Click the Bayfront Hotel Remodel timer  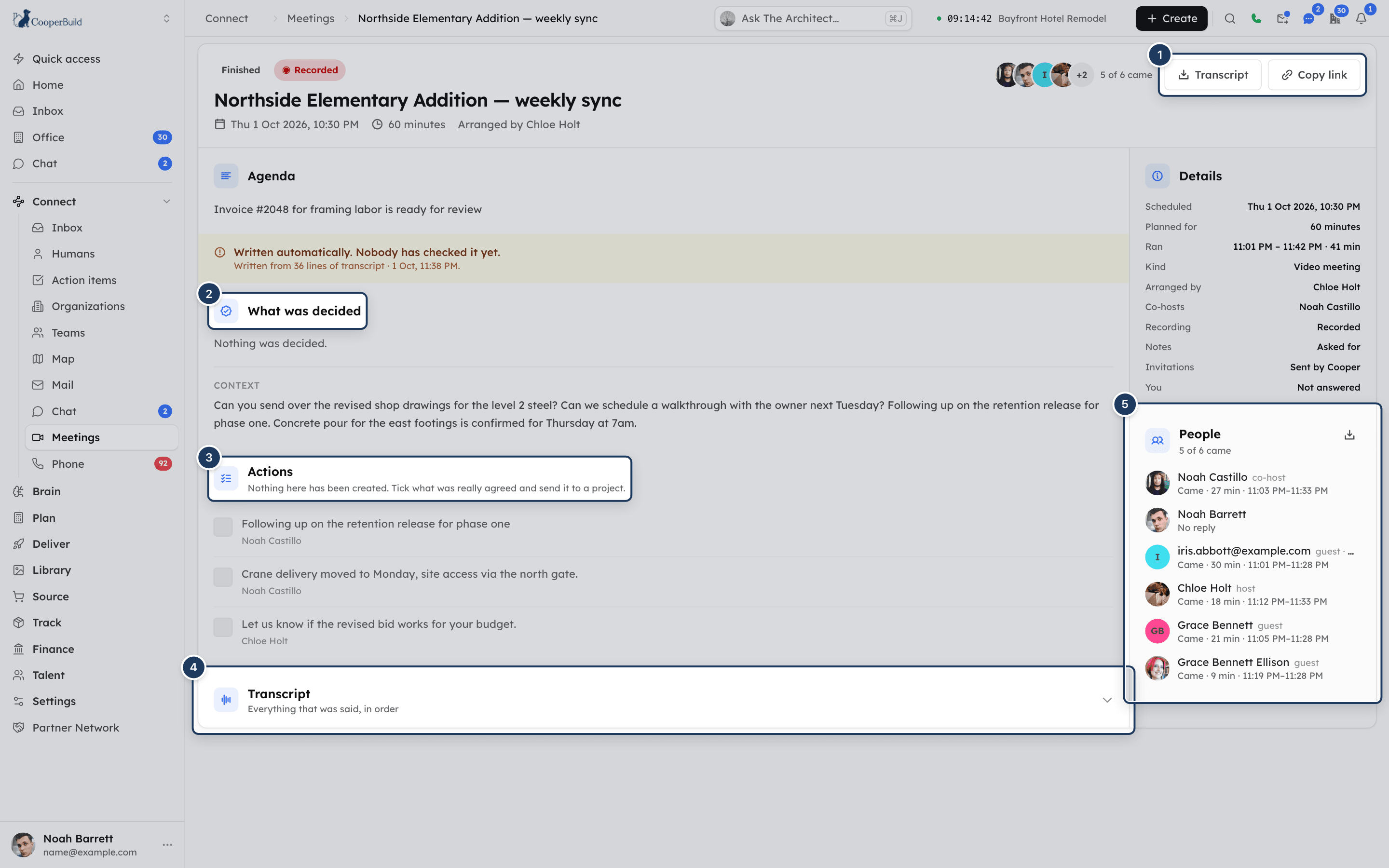pos(1021,18)
